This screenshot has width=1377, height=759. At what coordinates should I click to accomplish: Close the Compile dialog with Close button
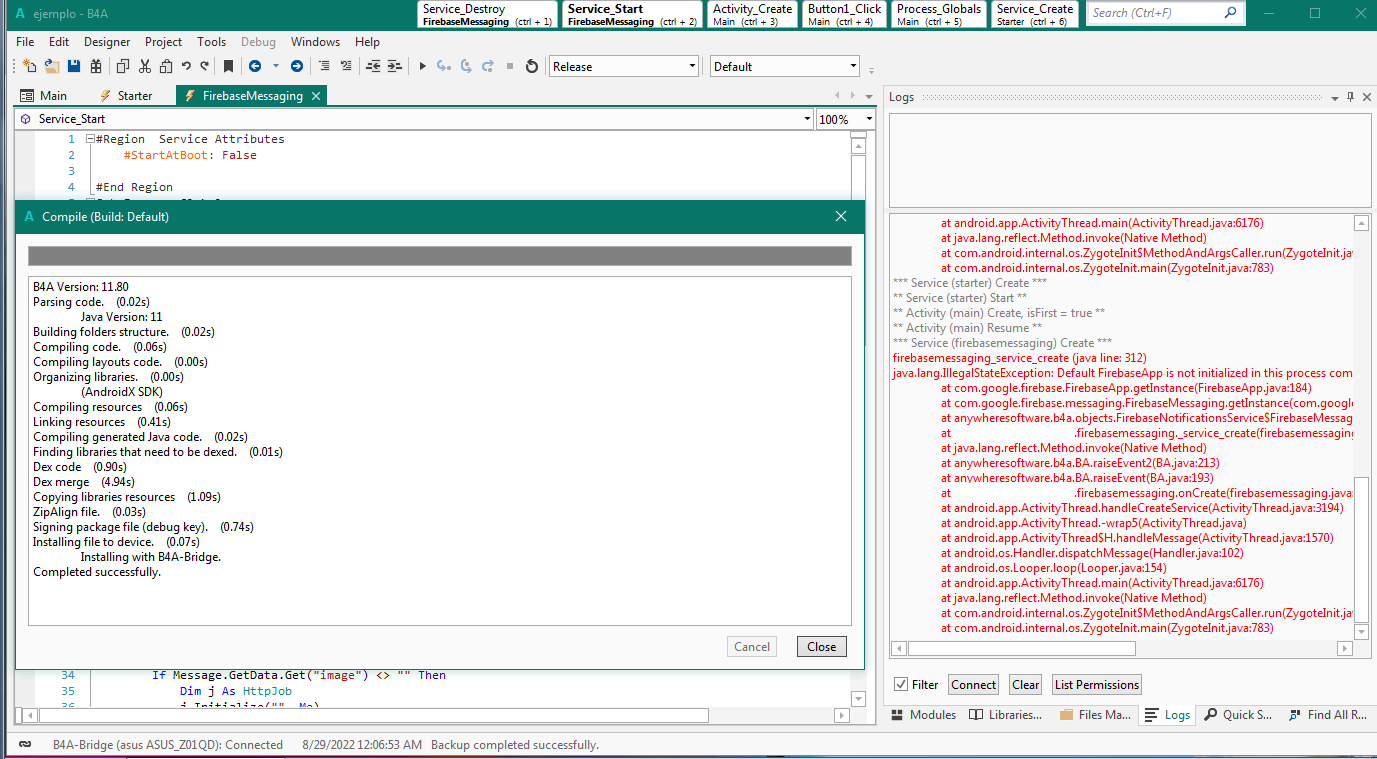pyautogui.click(x=822, y=647)
